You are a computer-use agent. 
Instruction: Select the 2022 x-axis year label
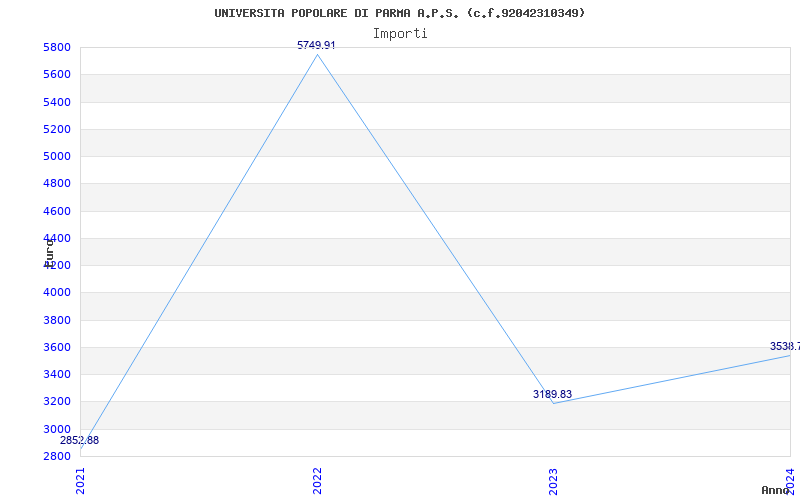(317, 481)
